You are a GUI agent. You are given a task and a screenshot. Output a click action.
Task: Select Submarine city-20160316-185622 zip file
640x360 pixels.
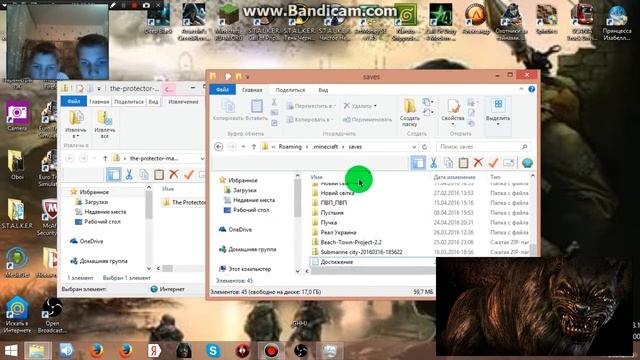click(361, 252)
